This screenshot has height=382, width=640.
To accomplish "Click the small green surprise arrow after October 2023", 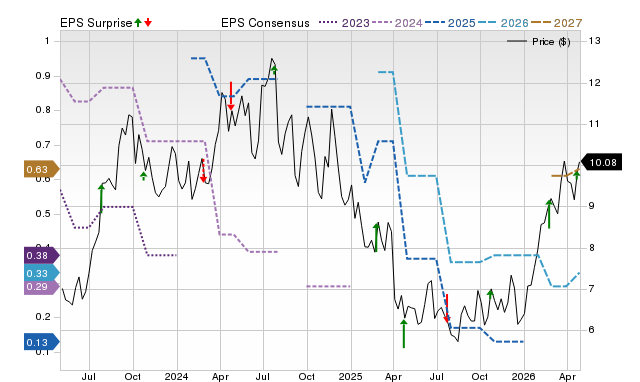I will pyautogui.click(x=143, y=176).
